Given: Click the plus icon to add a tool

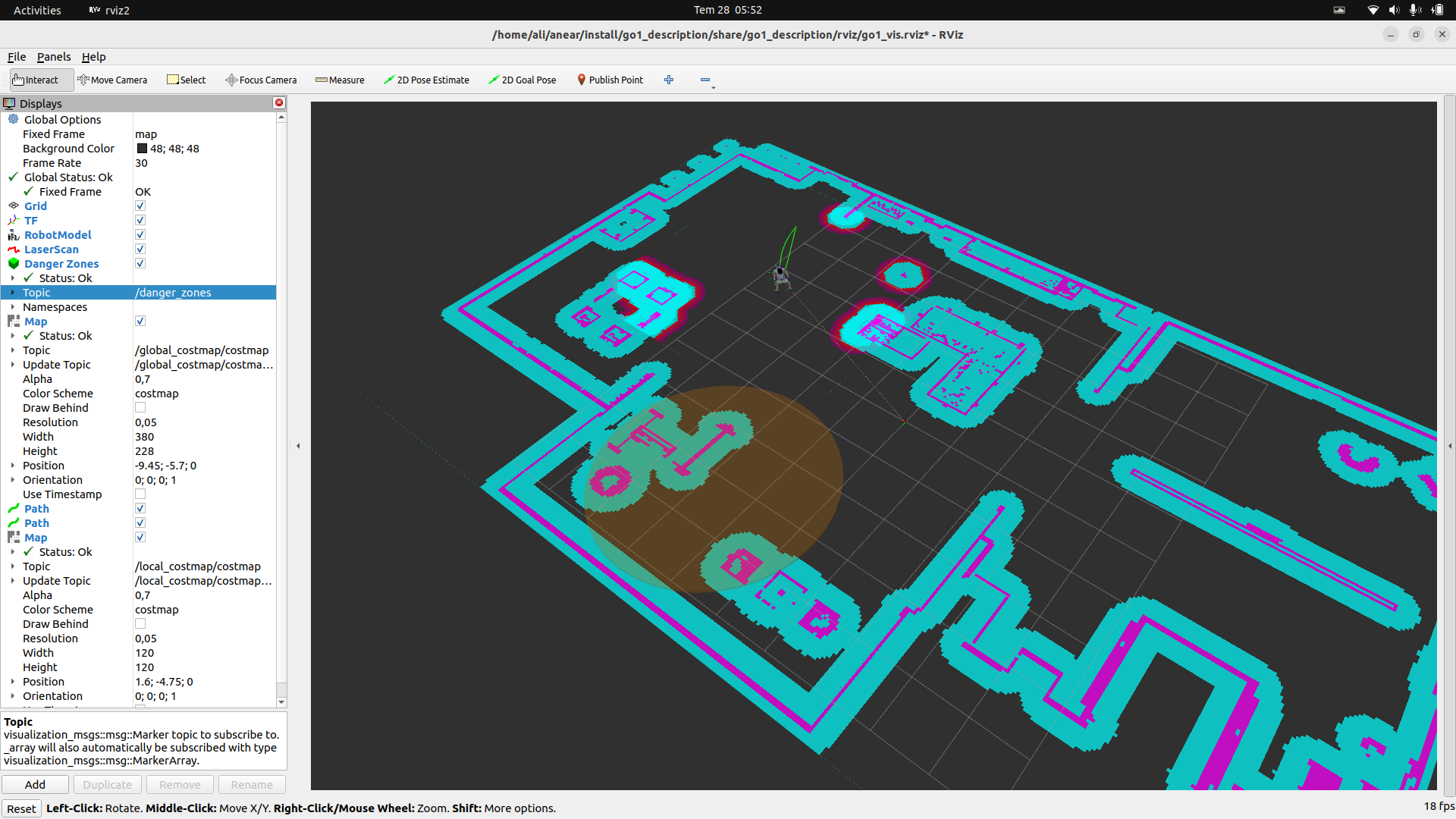Looking at the screenshot, I should coord(669,80).
